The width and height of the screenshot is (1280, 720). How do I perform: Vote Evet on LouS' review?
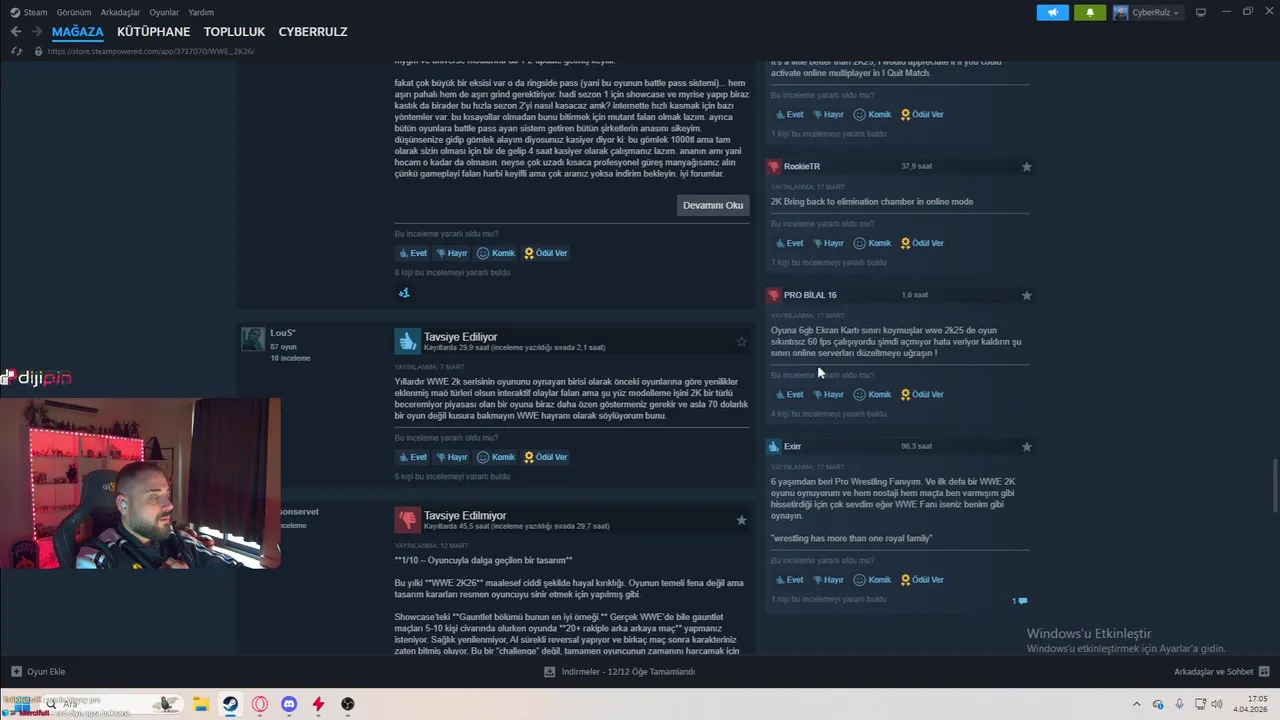[412, 457]
